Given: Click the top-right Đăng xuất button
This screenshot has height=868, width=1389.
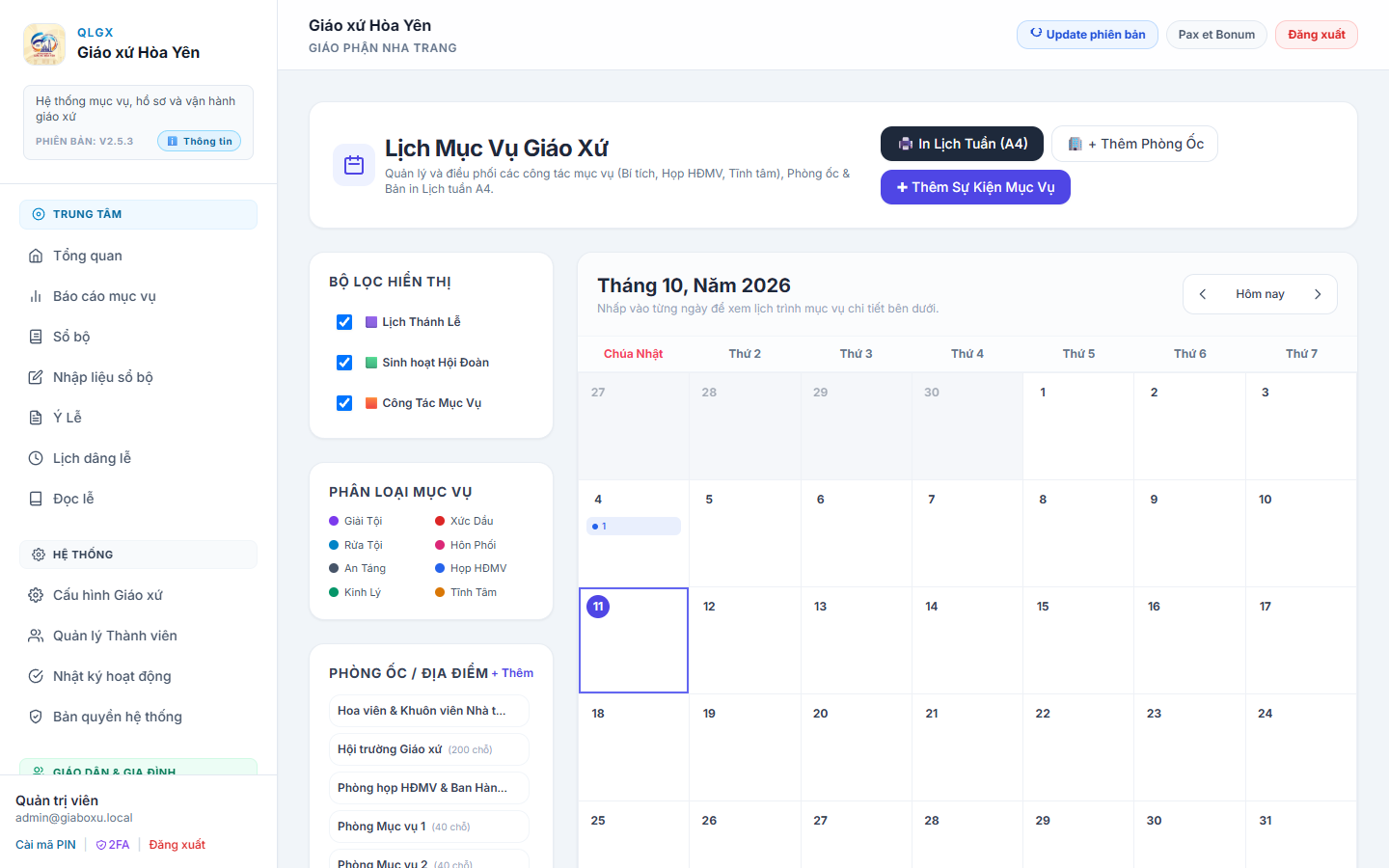Looking at the screenshot, I should [x=1316, y=35].
